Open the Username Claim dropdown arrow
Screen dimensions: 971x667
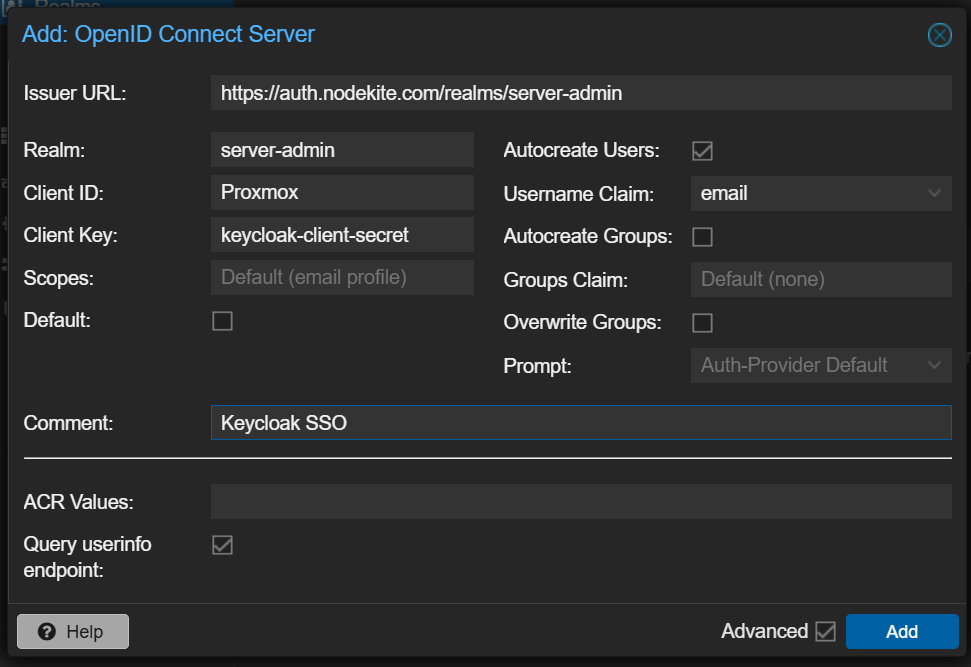point(934,193)
